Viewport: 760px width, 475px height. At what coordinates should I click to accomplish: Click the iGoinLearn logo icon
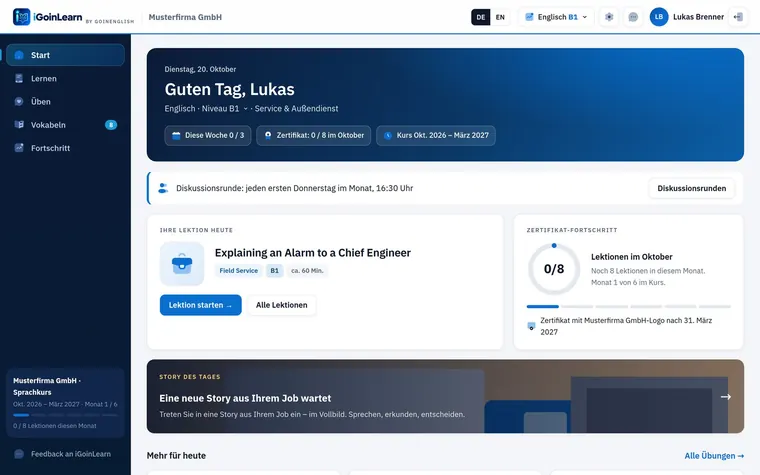tap(21, 17)
